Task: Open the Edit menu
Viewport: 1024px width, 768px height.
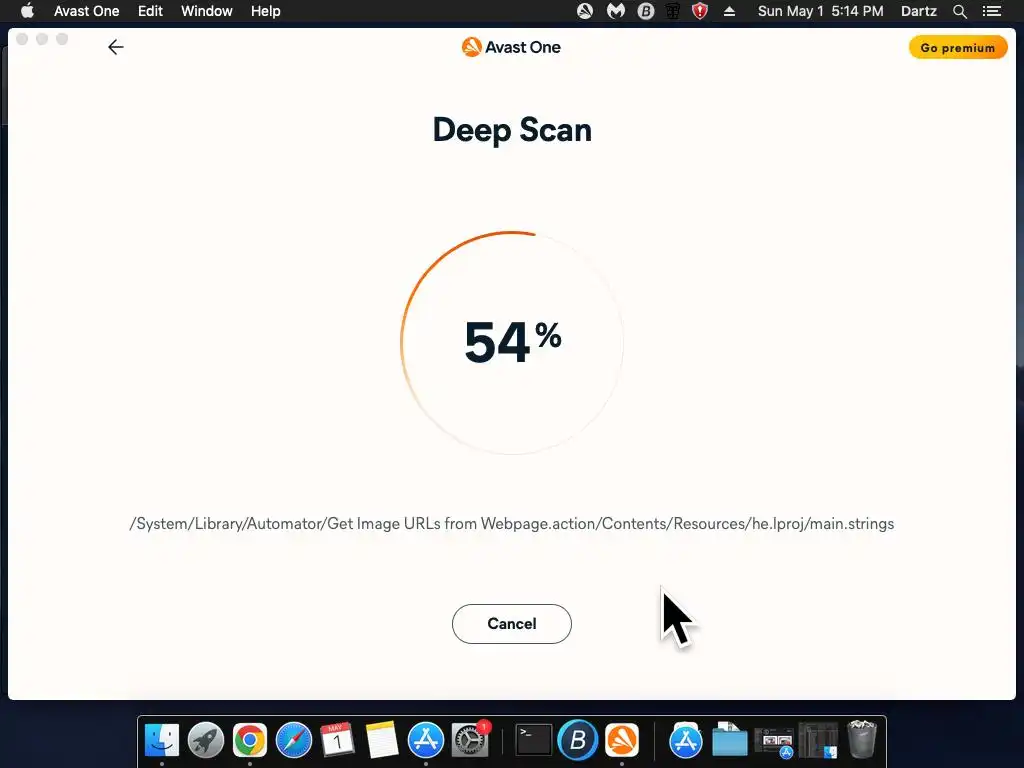Action: click(x=150, y=11)
